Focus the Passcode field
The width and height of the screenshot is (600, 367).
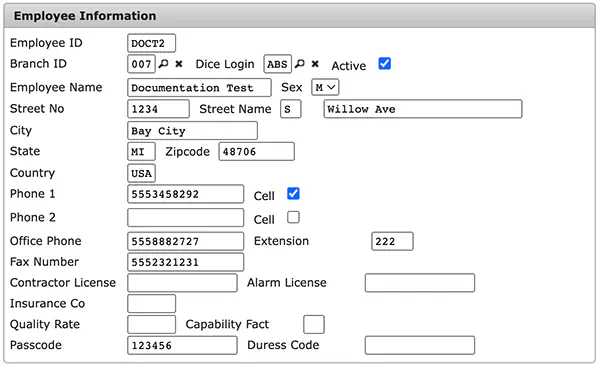[x=182, y=346]
